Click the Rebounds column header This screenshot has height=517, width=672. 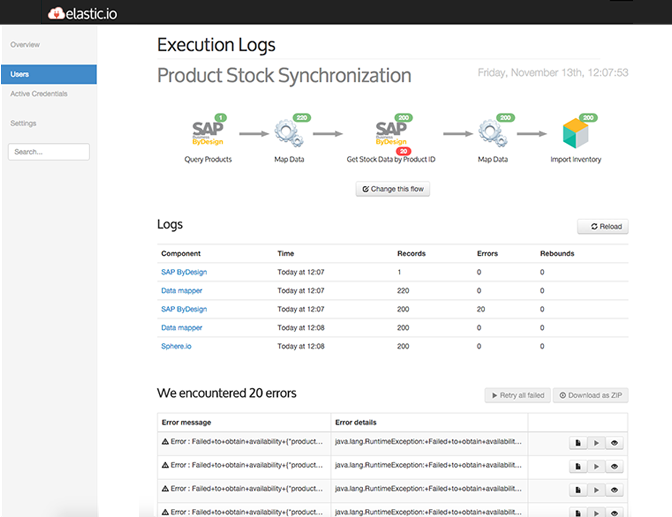coord(557,253)
